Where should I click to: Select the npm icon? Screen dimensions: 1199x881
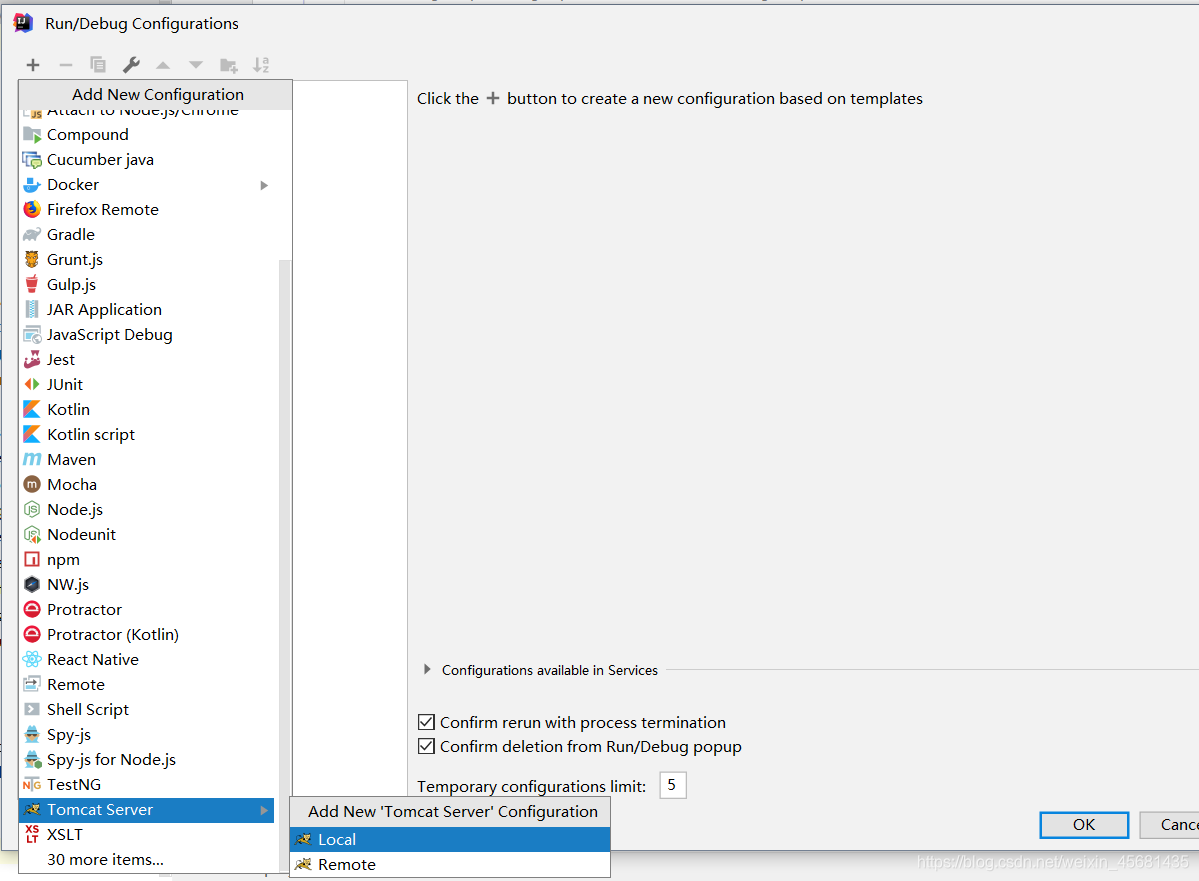coord(32,560)
